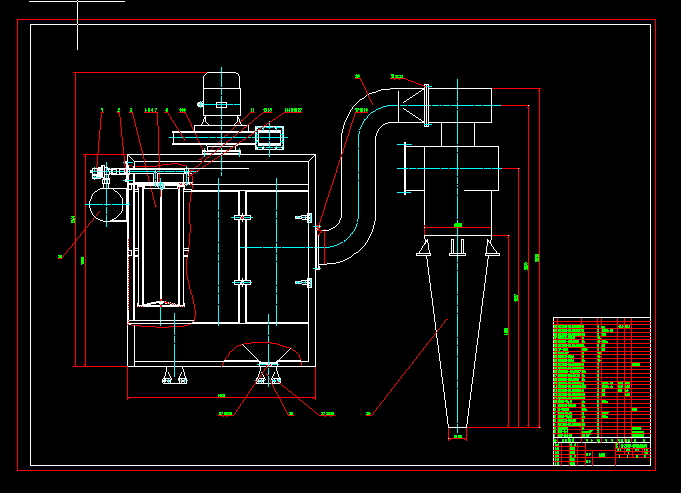This screenshot has height=493, width=681.
Task: Select the horizontal width dimension below the housing
Action: (x=221, y=397)
